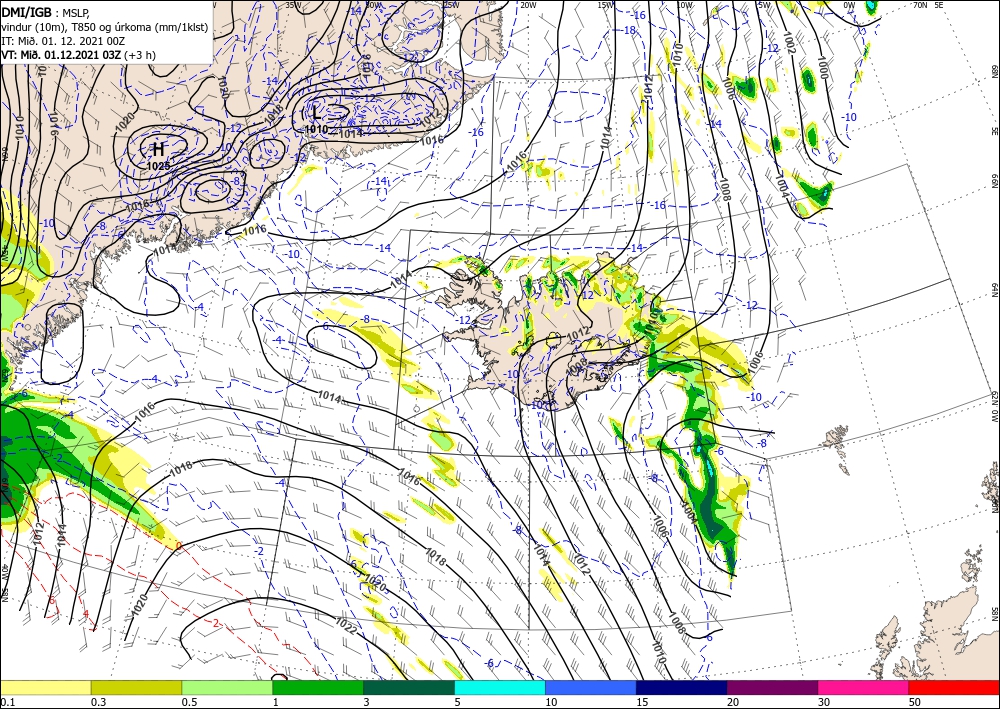1000x709 pixels.
Task: Click the '35W' longitude label at top
Action: tap(293, 5)
